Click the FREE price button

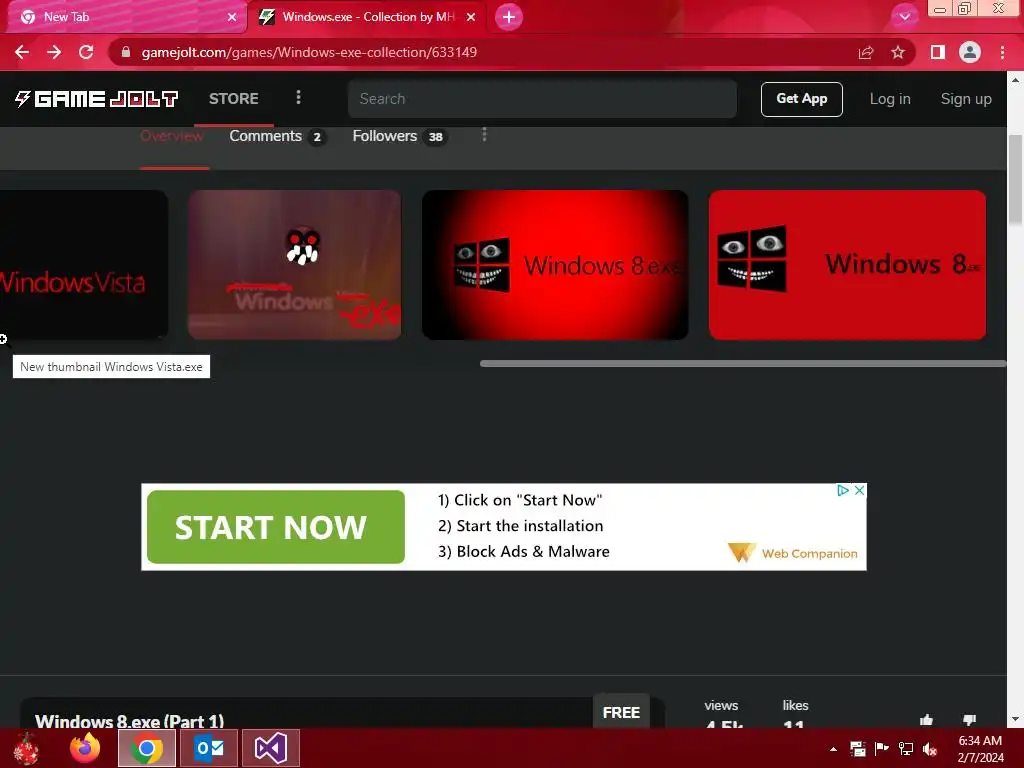621,711
